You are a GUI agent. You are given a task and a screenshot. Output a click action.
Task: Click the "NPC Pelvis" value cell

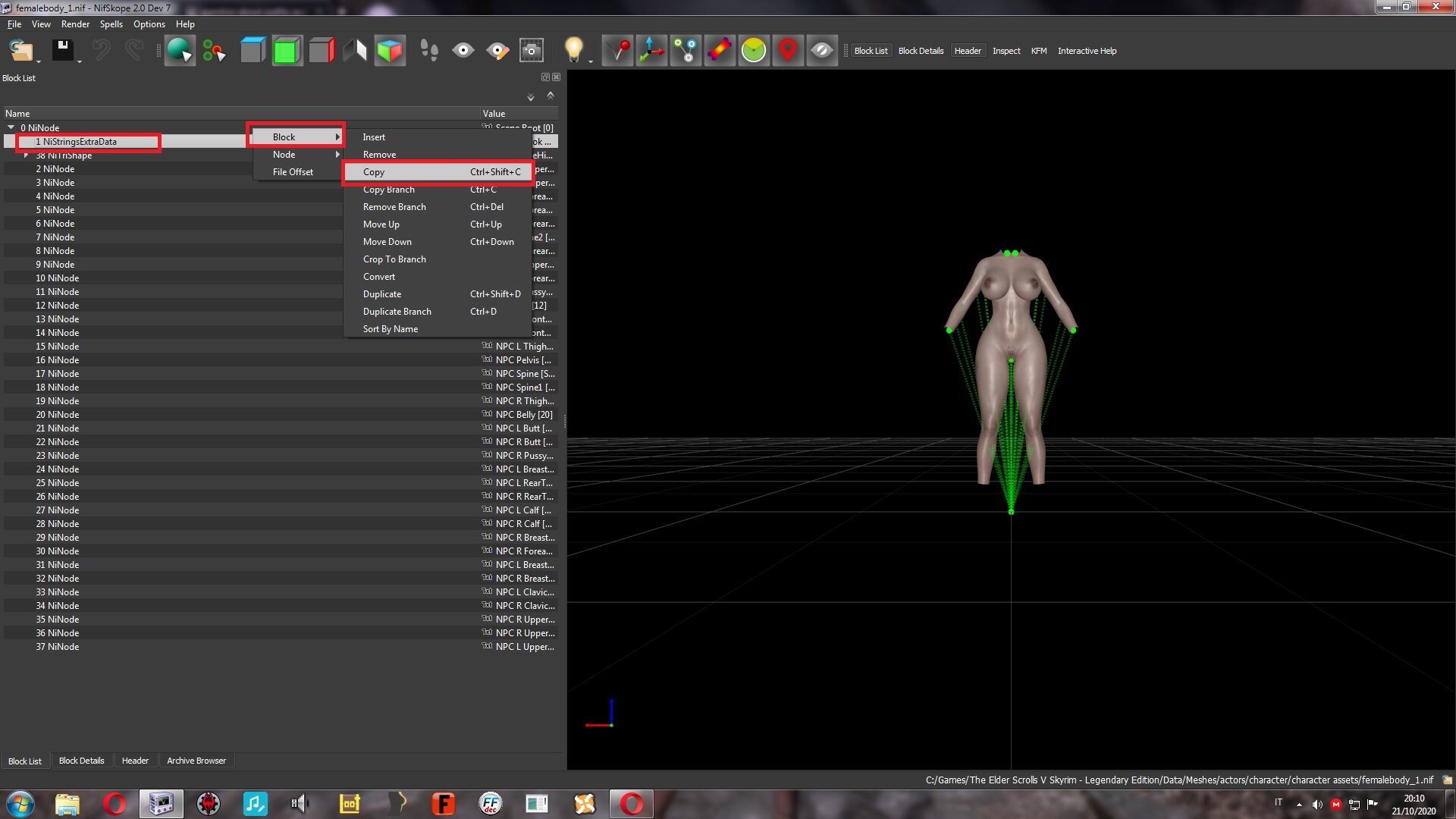click(520, 360)
